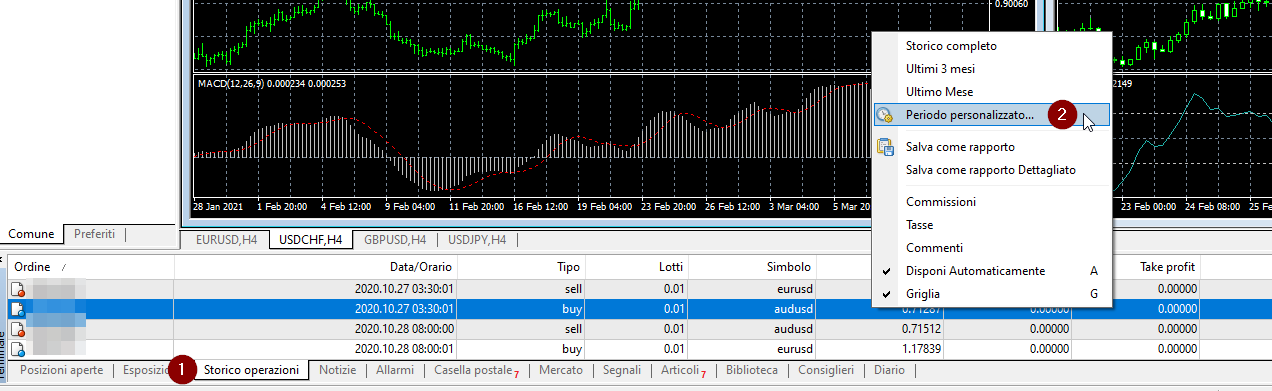
Task: Open the Articoli tab
Action: pyautogui.click(x=682, y=370)
